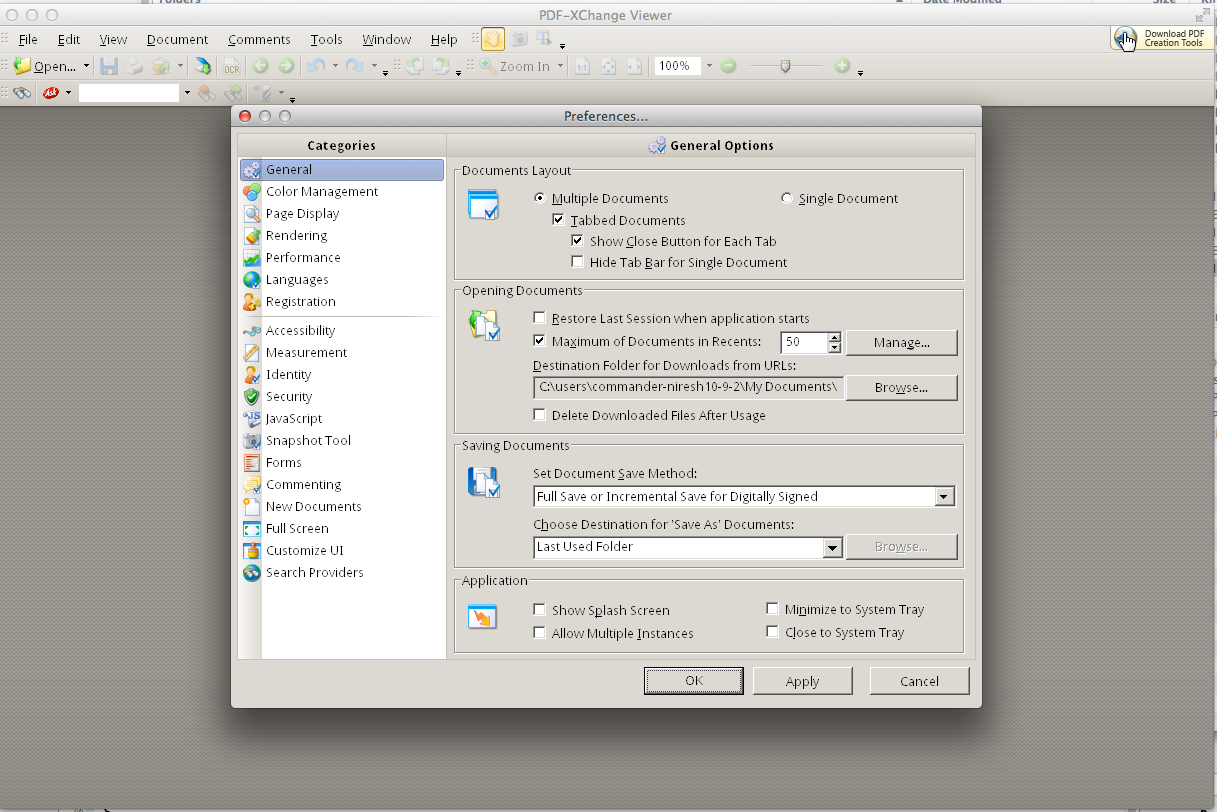Open the Zoom In tool dropdown arrow
Viewport: 1217px width, 812px height.
pos(561,66)
